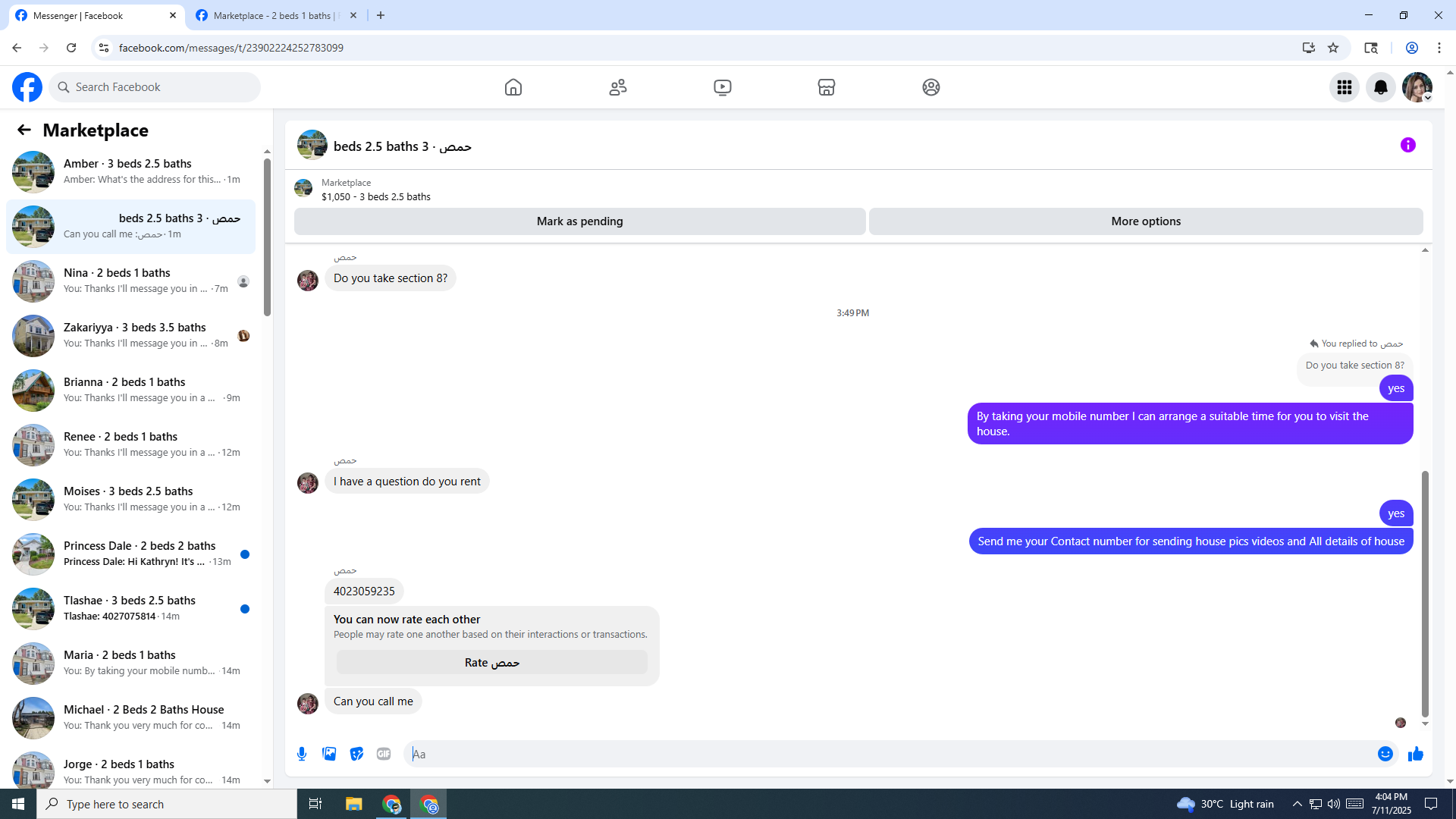Open Task View on taskbar
This screenshot has width=1456, height=819.
click(315, 804)
